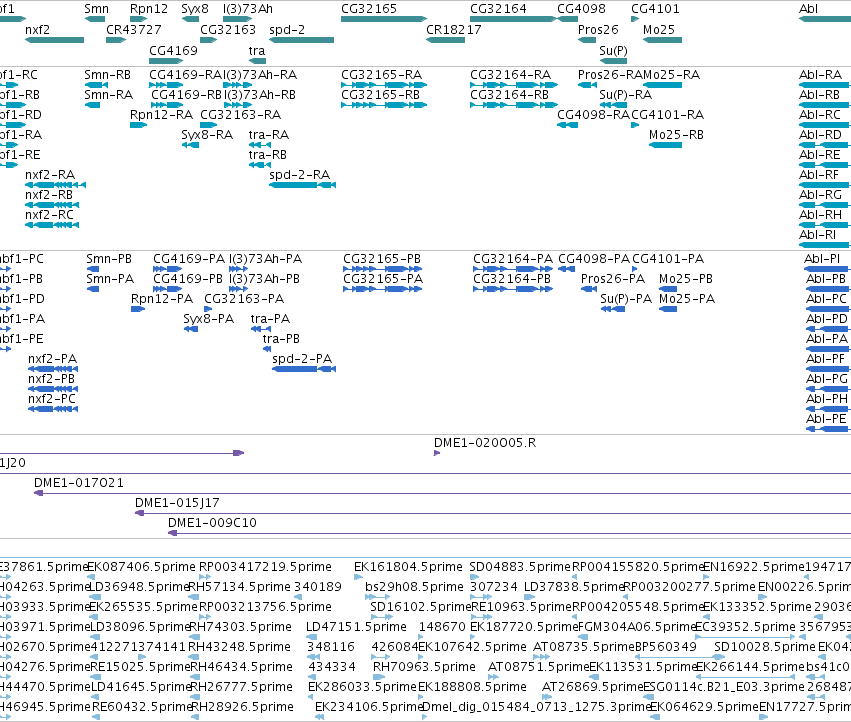The height and width of the screenshot is (722, 851).
Task: Click the Smn gene label
Action: point(97,9)
